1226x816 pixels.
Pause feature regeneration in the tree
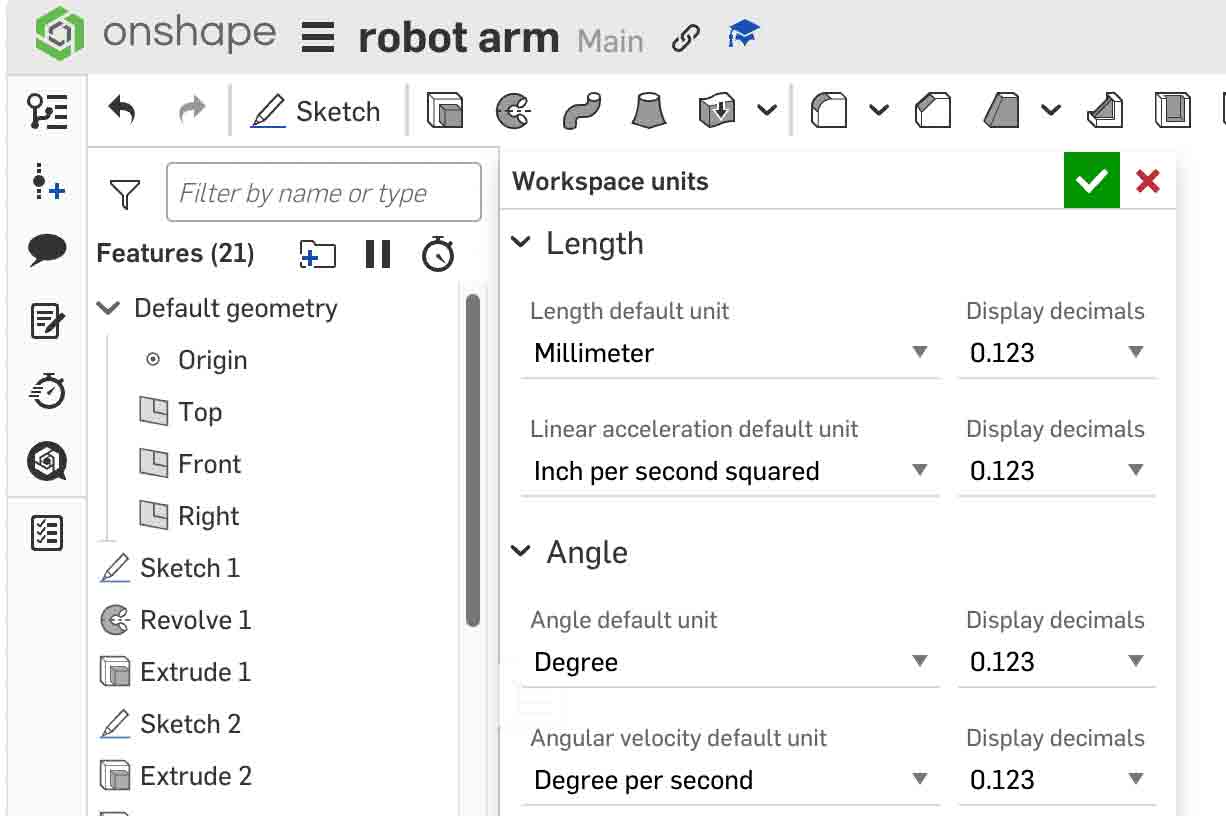(x=377, y=254)
